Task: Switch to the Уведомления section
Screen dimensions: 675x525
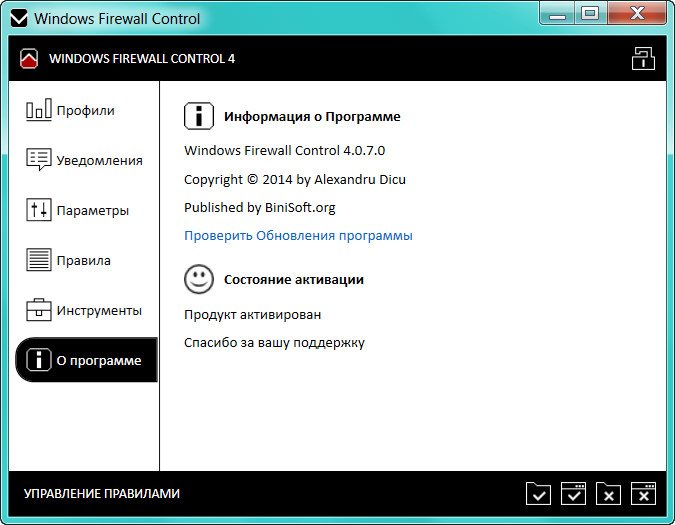Action: coord(84,160)
